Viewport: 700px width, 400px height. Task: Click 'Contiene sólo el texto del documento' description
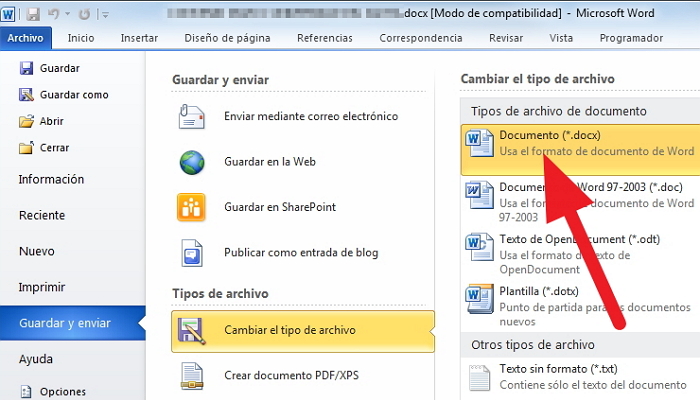coord(593,385)
